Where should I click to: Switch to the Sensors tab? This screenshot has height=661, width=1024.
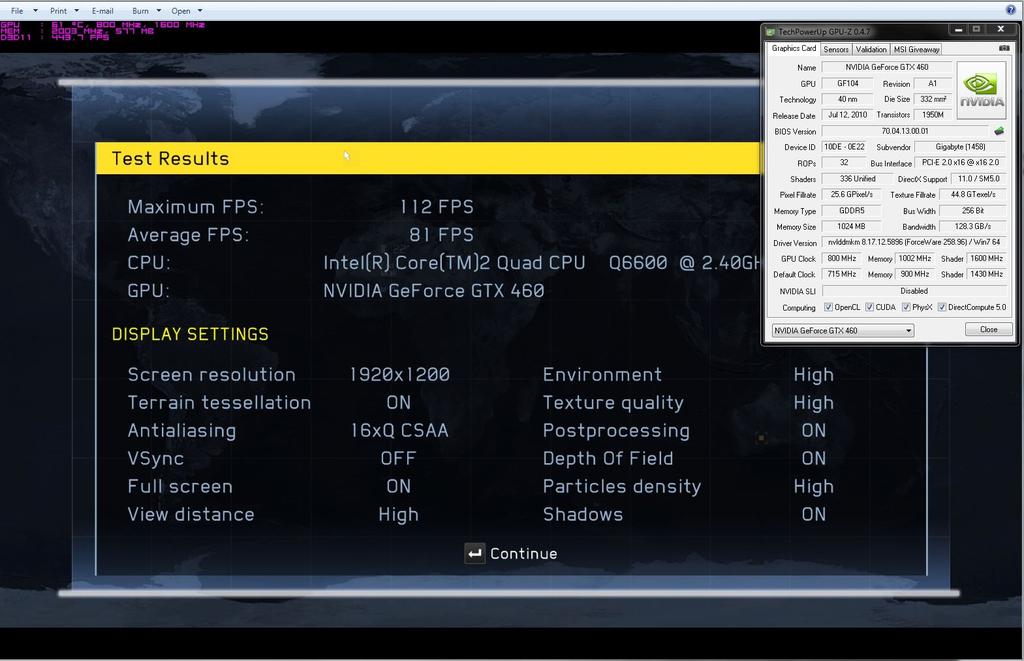[x=836, y=49]
